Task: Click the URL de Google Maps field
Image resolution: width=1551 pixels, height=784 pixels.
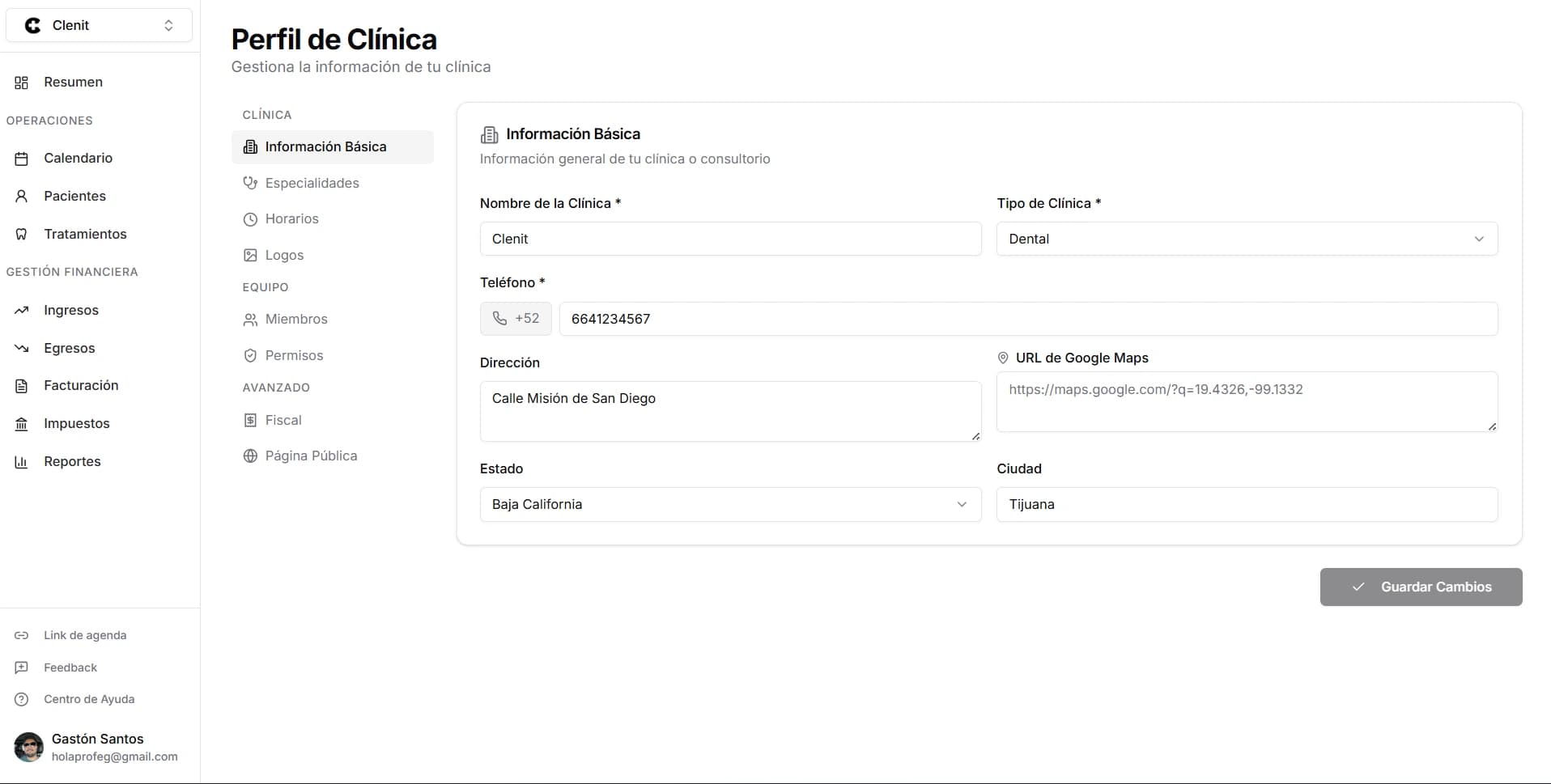Action: [1247, 402]
